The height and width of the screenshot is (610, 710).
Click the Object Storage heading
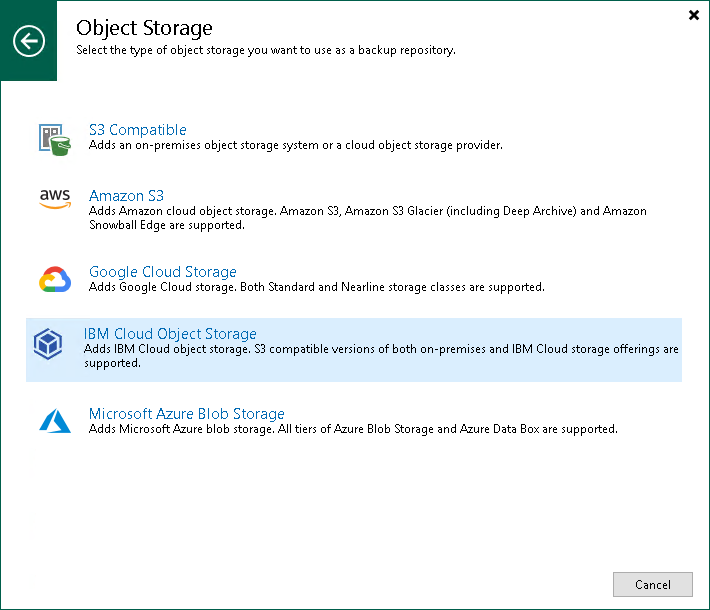tap(144, 27)
